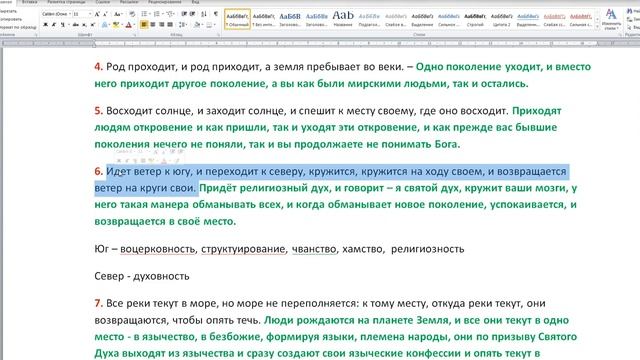The width and height of the screenshot is (640, 360).
Task: Toggle the active Align Left button
Action: point(144,24)
